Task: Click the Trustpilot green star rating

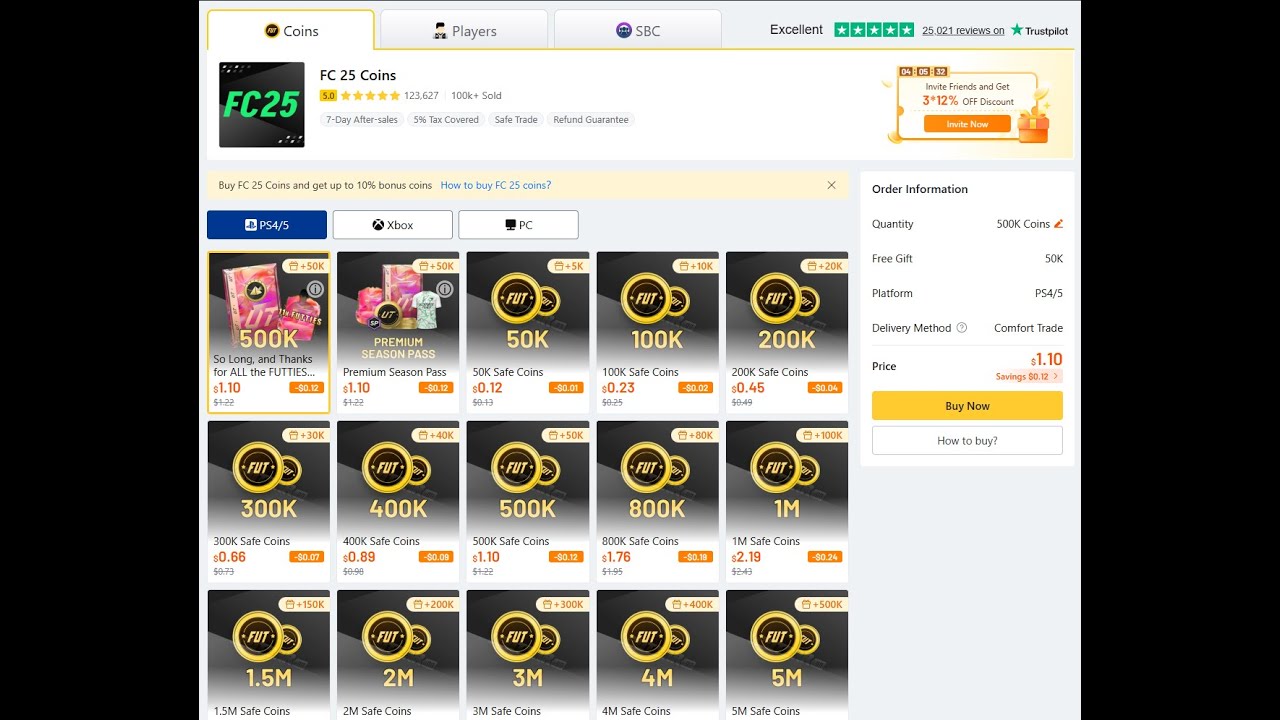Action: 874,30
